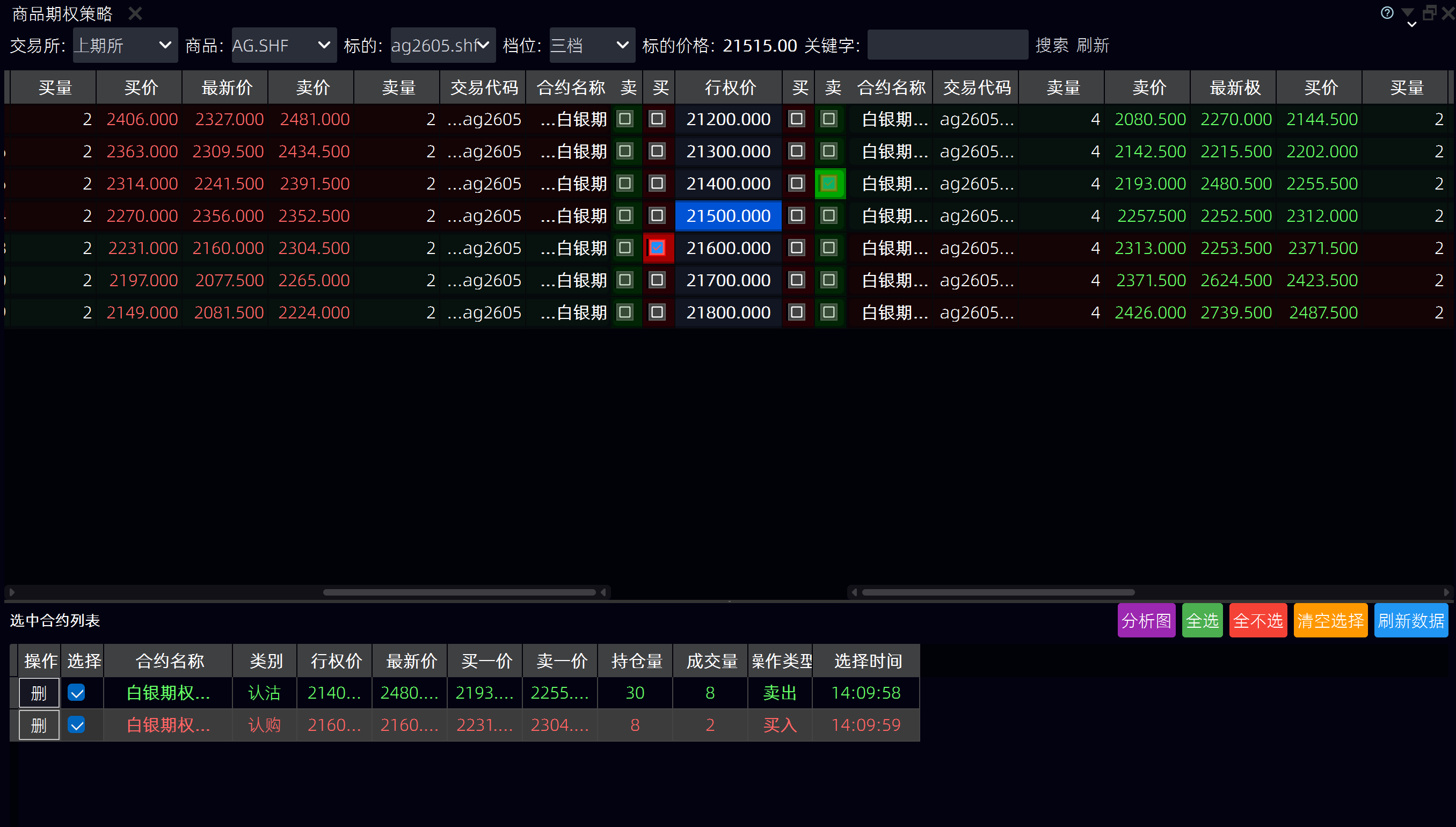Delete second selected contract with 删 button
This screenshot has height=827, width=1456.
[x=39, y=726]
